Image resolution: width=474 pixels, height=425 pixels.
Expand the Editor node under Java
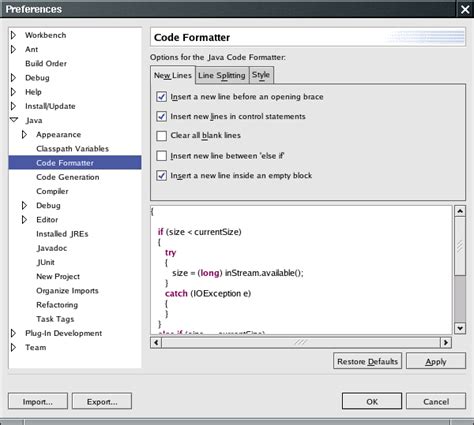24,220
